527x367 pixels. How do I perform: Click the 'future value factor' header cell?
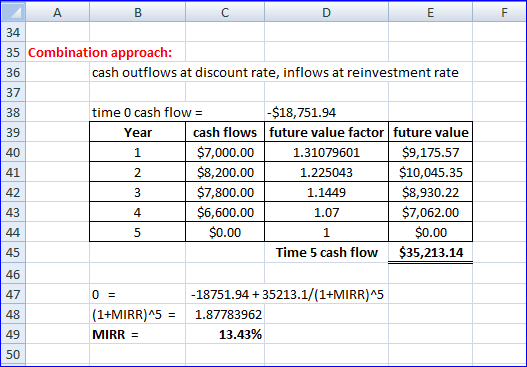(x=326, y=132)
